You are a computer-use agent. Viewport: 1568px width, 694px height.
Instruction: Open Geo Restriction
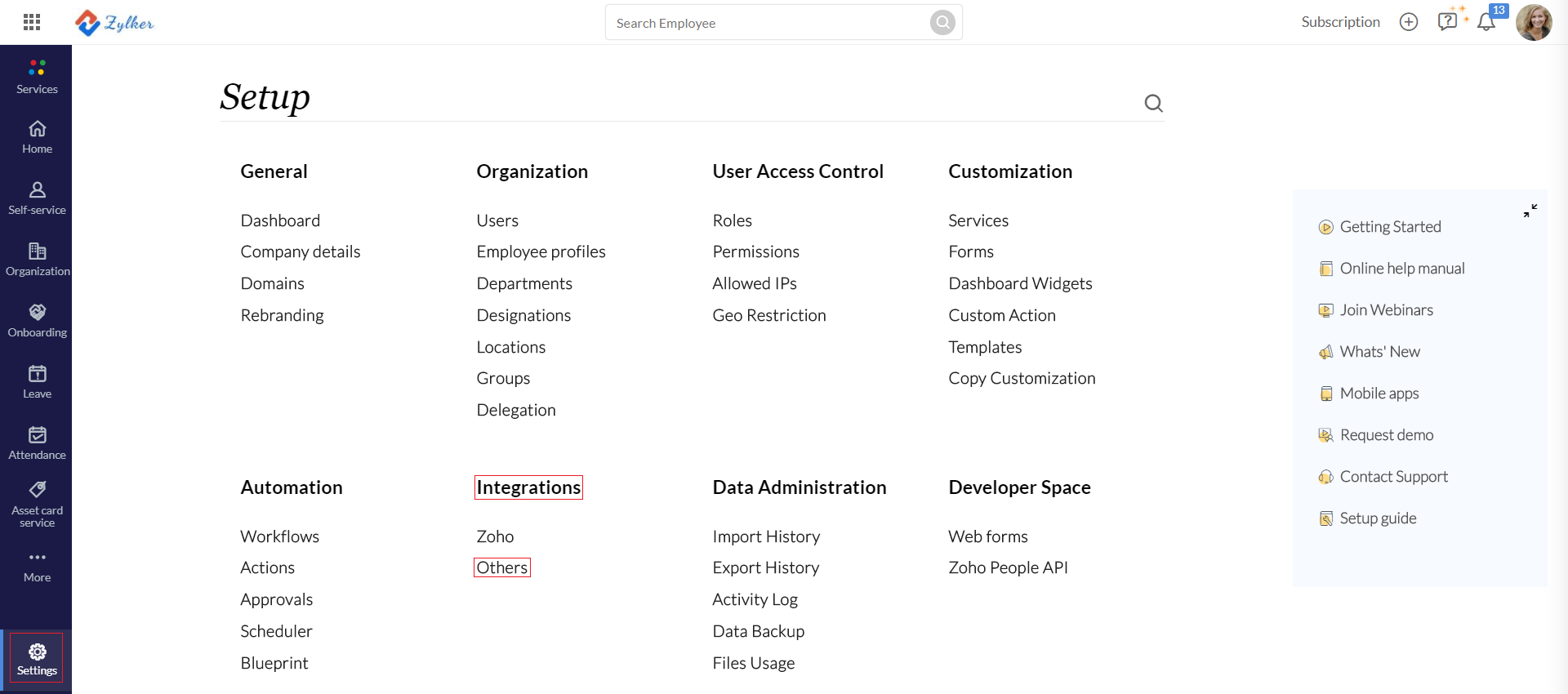pyautogui.click(x=768, y=315)
